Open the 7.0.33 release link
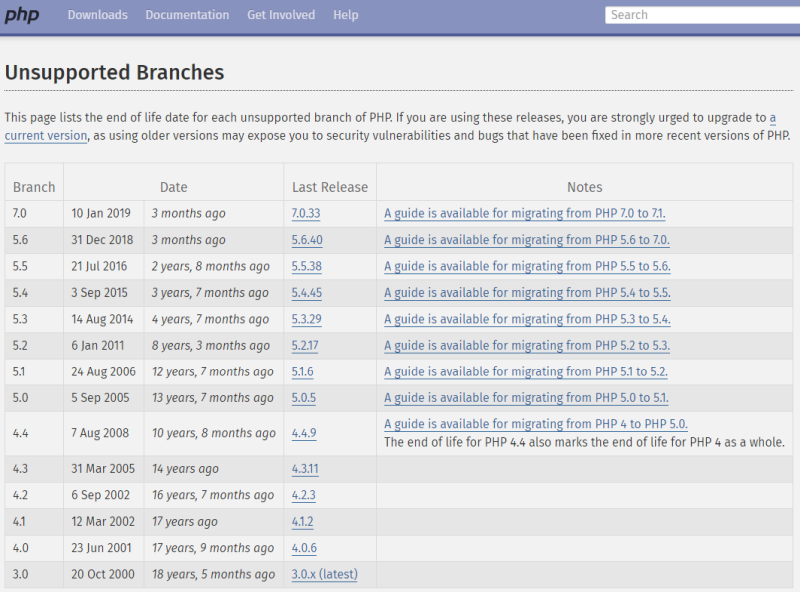 pos(306,213)
